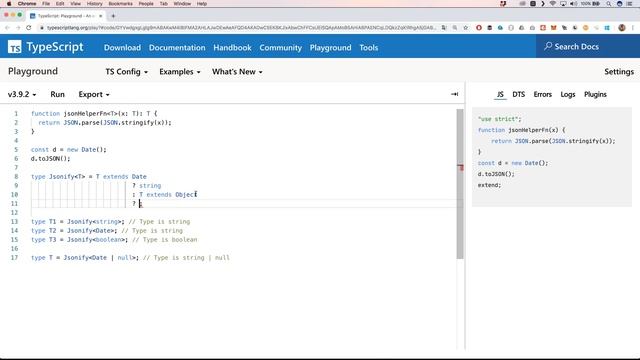Go back using the browser back arrow
The width and height of the screenshot is (640, 360).
(7, 28)
